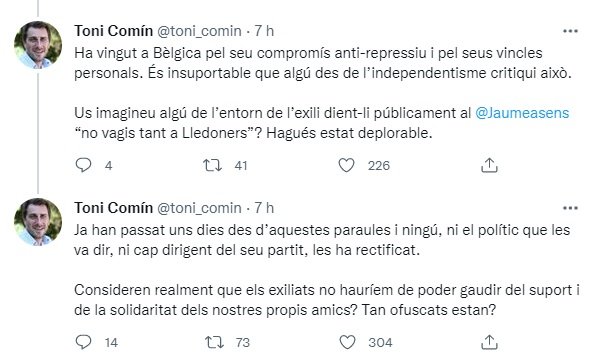This screenshot has height=361, width=592.
Task: Open the @Jaumeasens mention link
Action: (522, 113)
